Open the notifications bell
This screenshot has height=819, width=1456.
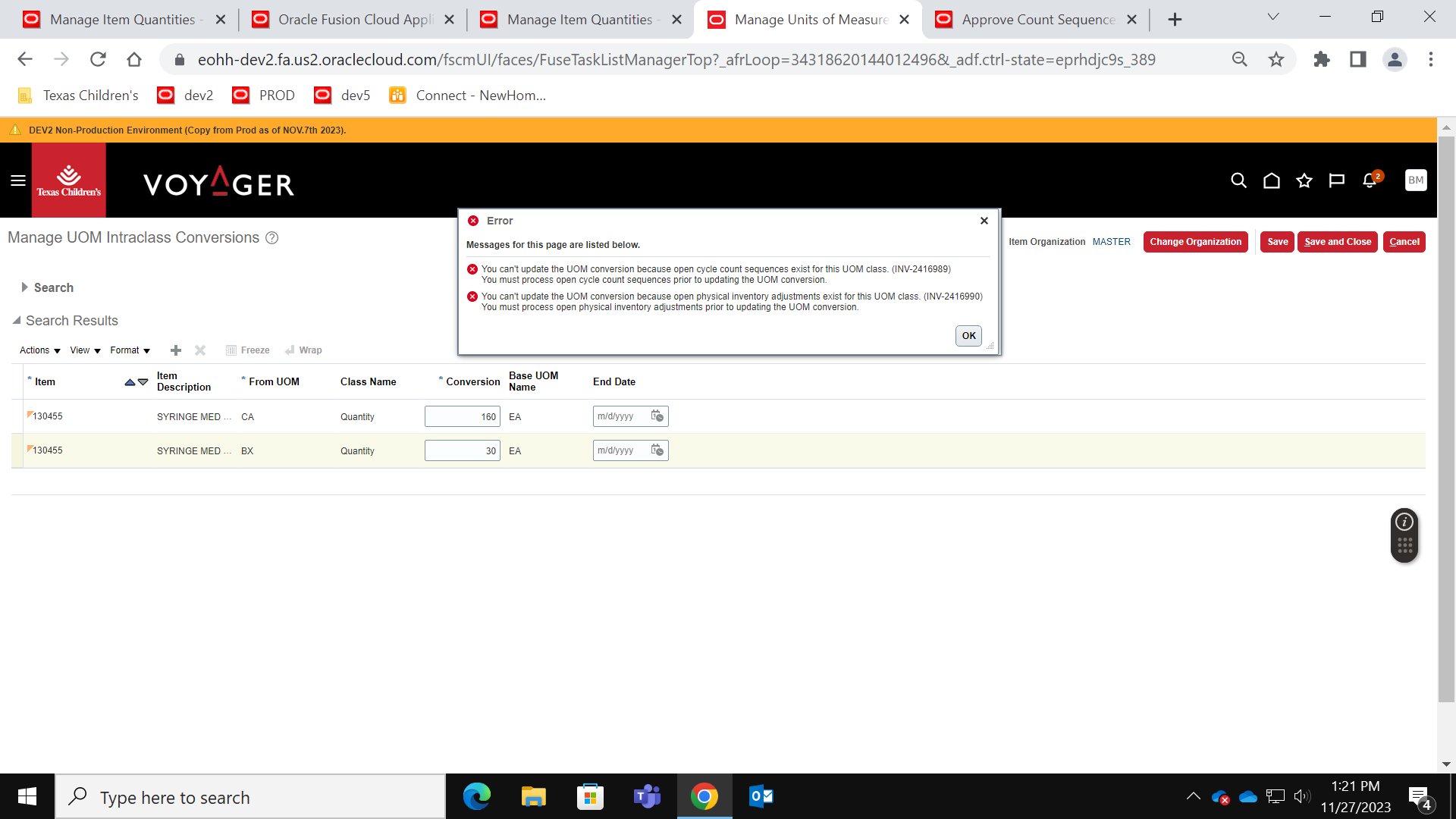coord(1370,180)
